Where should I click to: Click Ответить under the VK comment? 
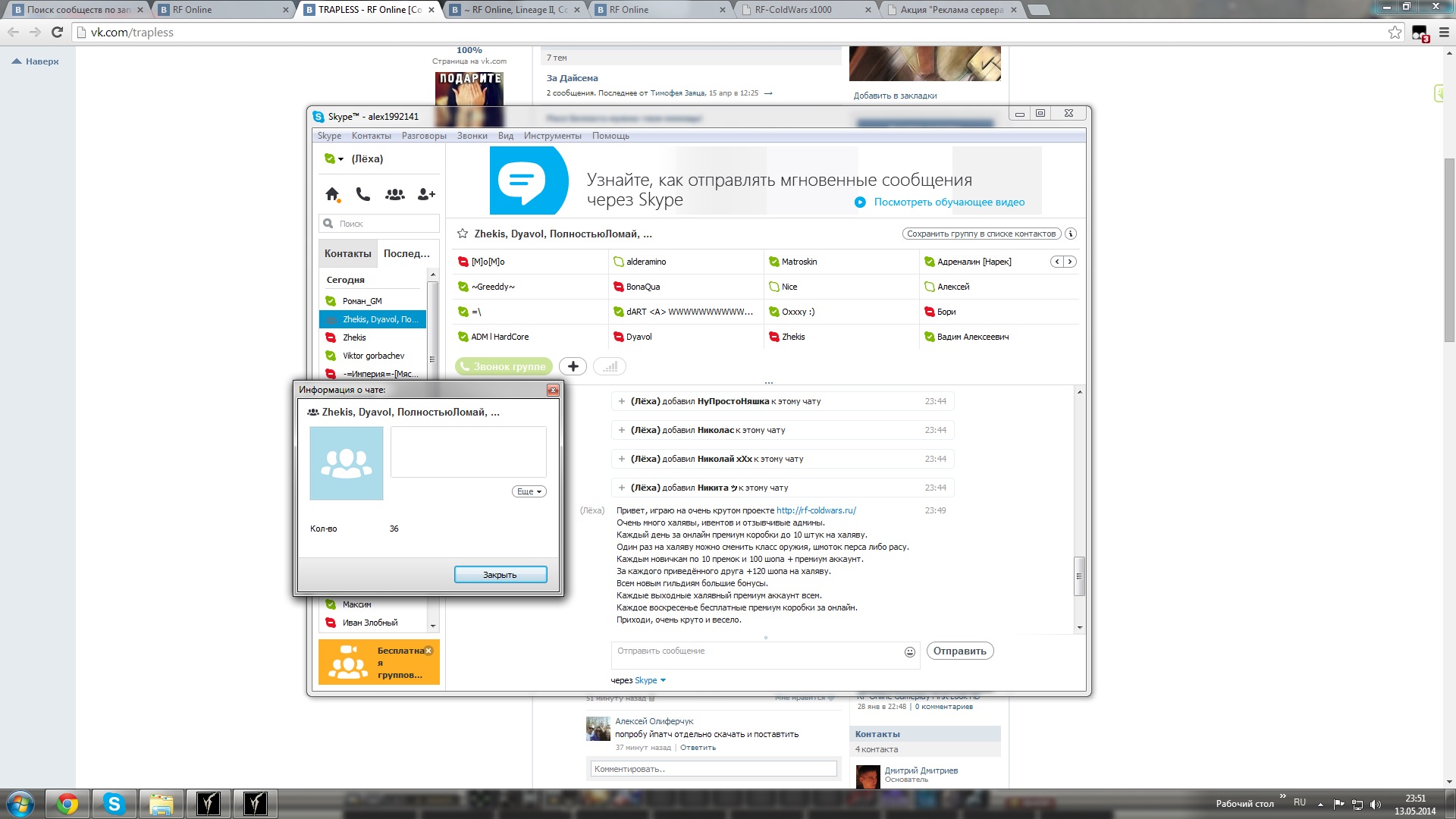click(698, 748)
